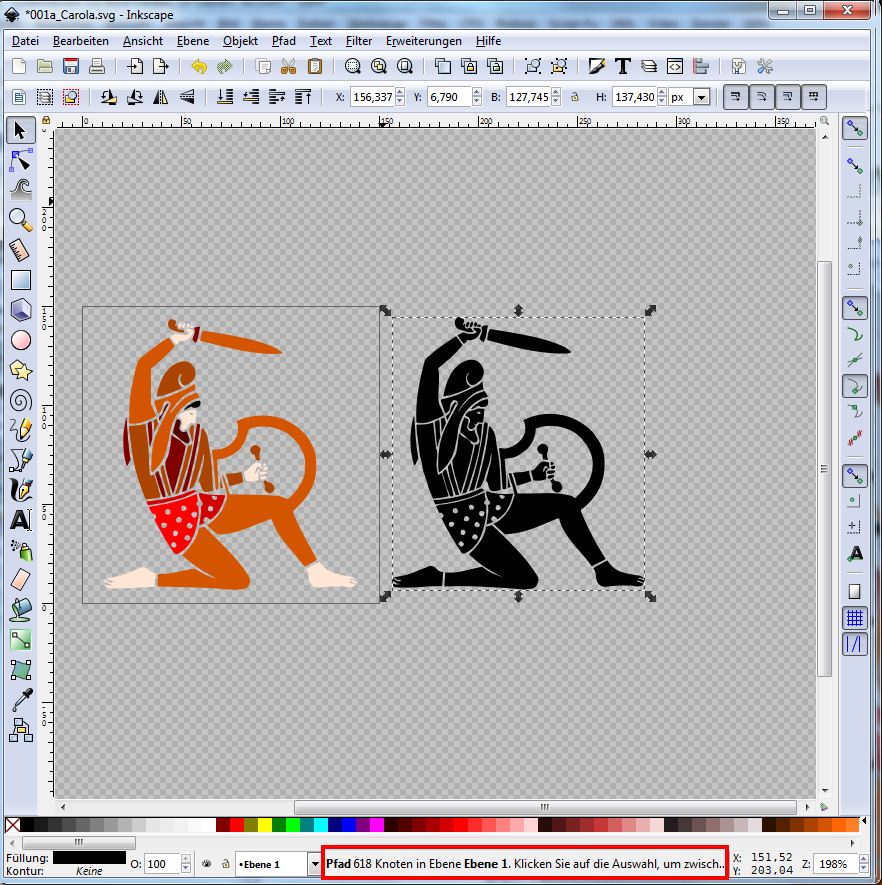
Task: Open the Pfad menu
Action: 283,41
